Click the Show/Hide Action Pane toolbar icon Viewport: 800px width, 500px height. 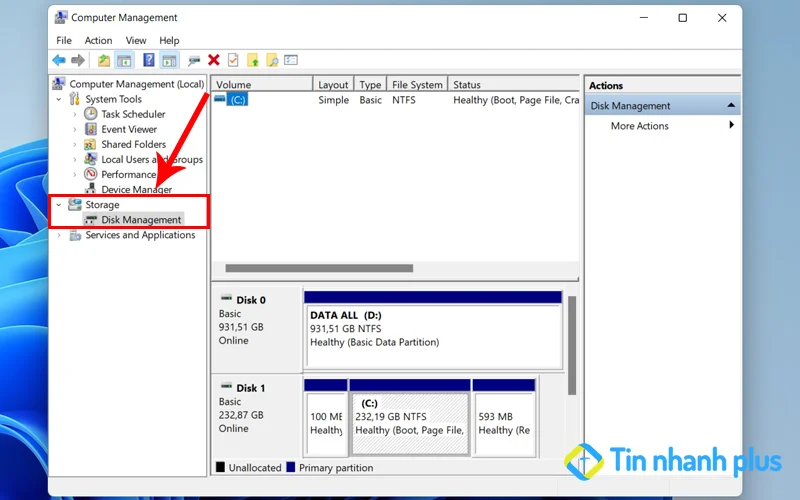point(169,61)
